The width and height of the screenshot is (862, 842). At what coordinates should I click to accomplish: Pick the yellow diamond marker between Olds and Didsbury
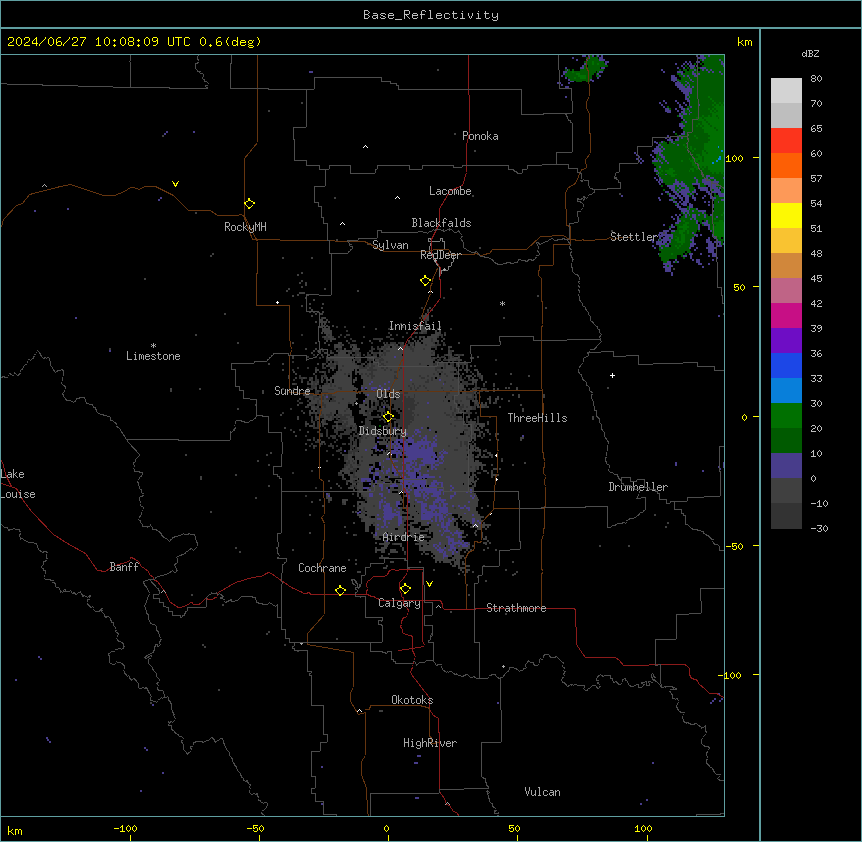pos(388,417)
